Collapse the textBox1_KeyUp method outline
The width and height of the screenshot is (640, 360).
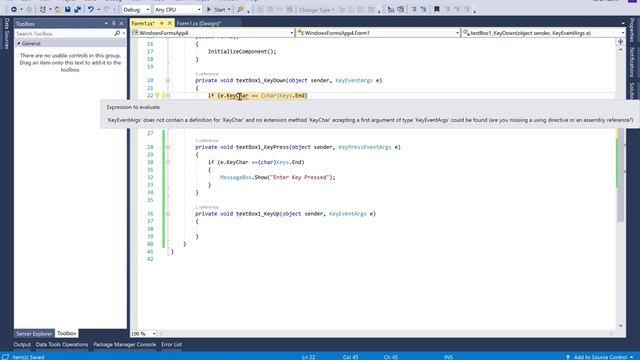coord(168,213)
